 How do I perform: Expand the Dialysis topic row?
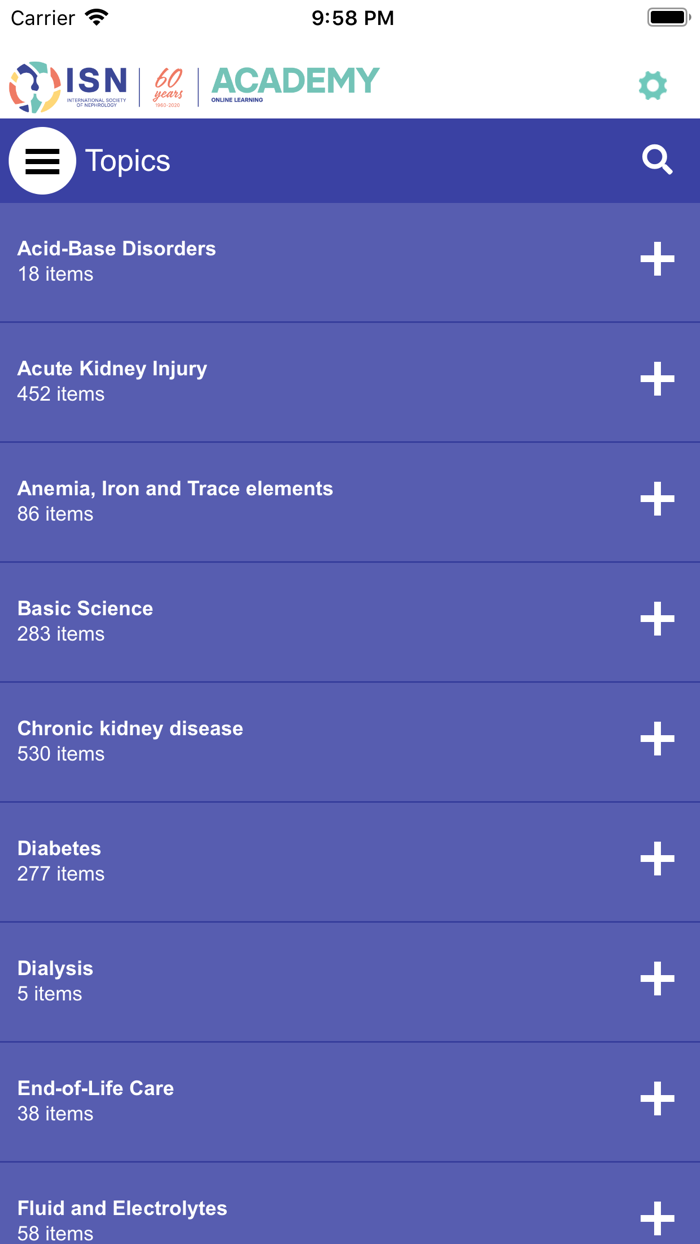657,979
